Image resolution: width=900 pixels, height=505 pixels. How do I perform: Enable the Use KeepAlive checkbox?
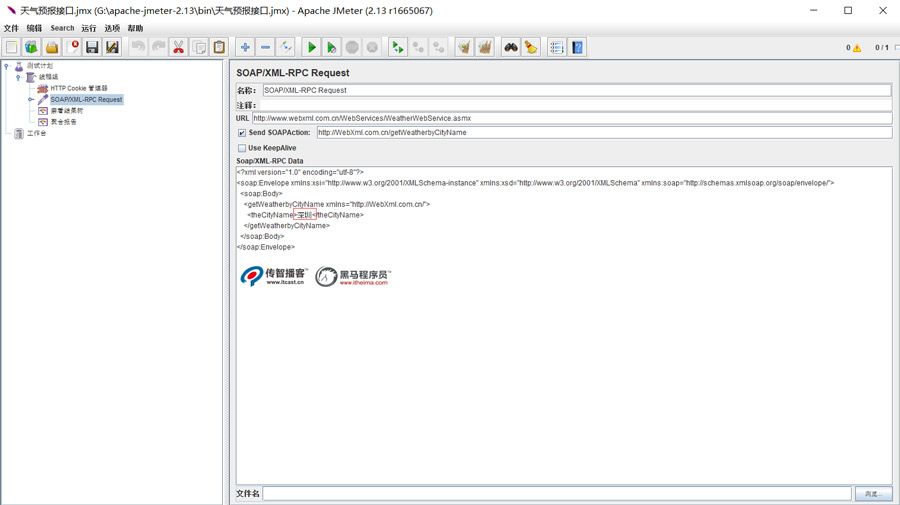[242, 148]
